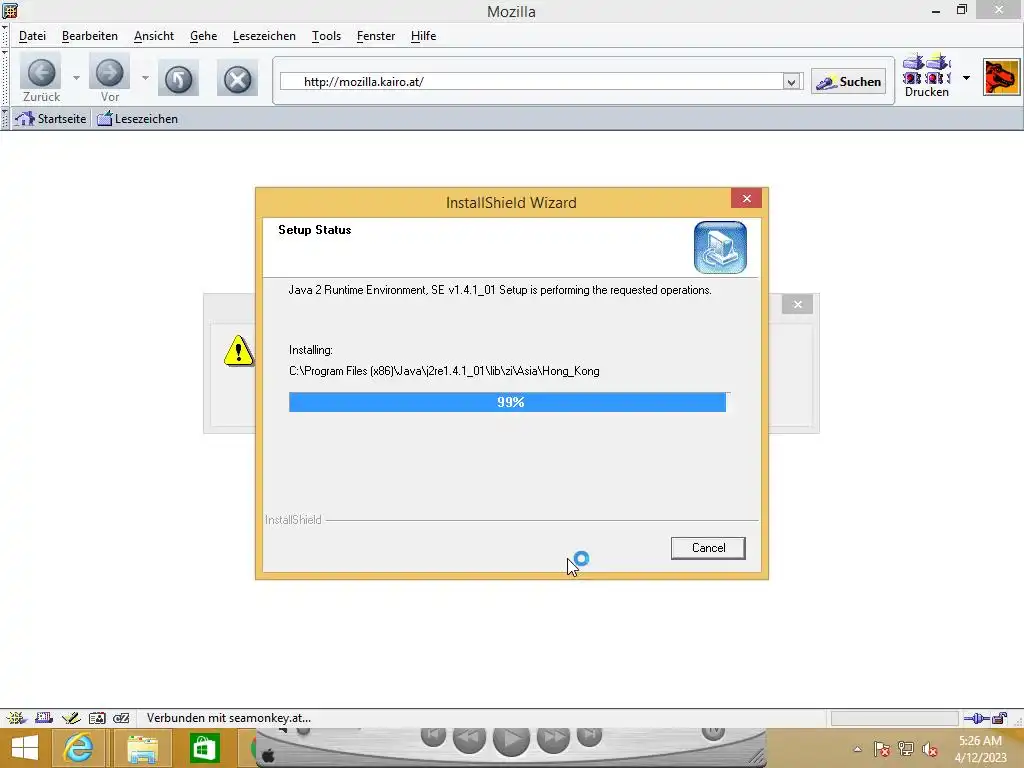Open the Drucken print options arrow
The width and height of the screenshot is (1024, 768).
(967, 78)
